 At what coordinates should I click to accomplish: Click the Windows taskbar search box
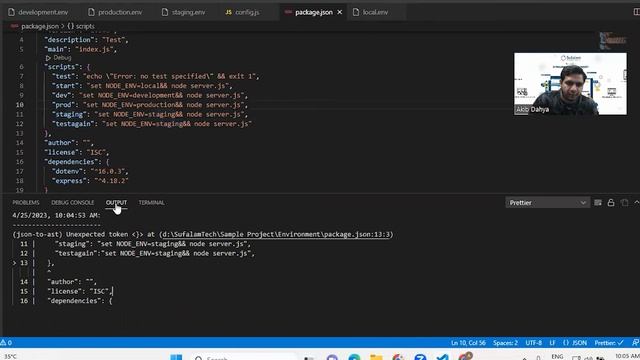coord(243,358)
